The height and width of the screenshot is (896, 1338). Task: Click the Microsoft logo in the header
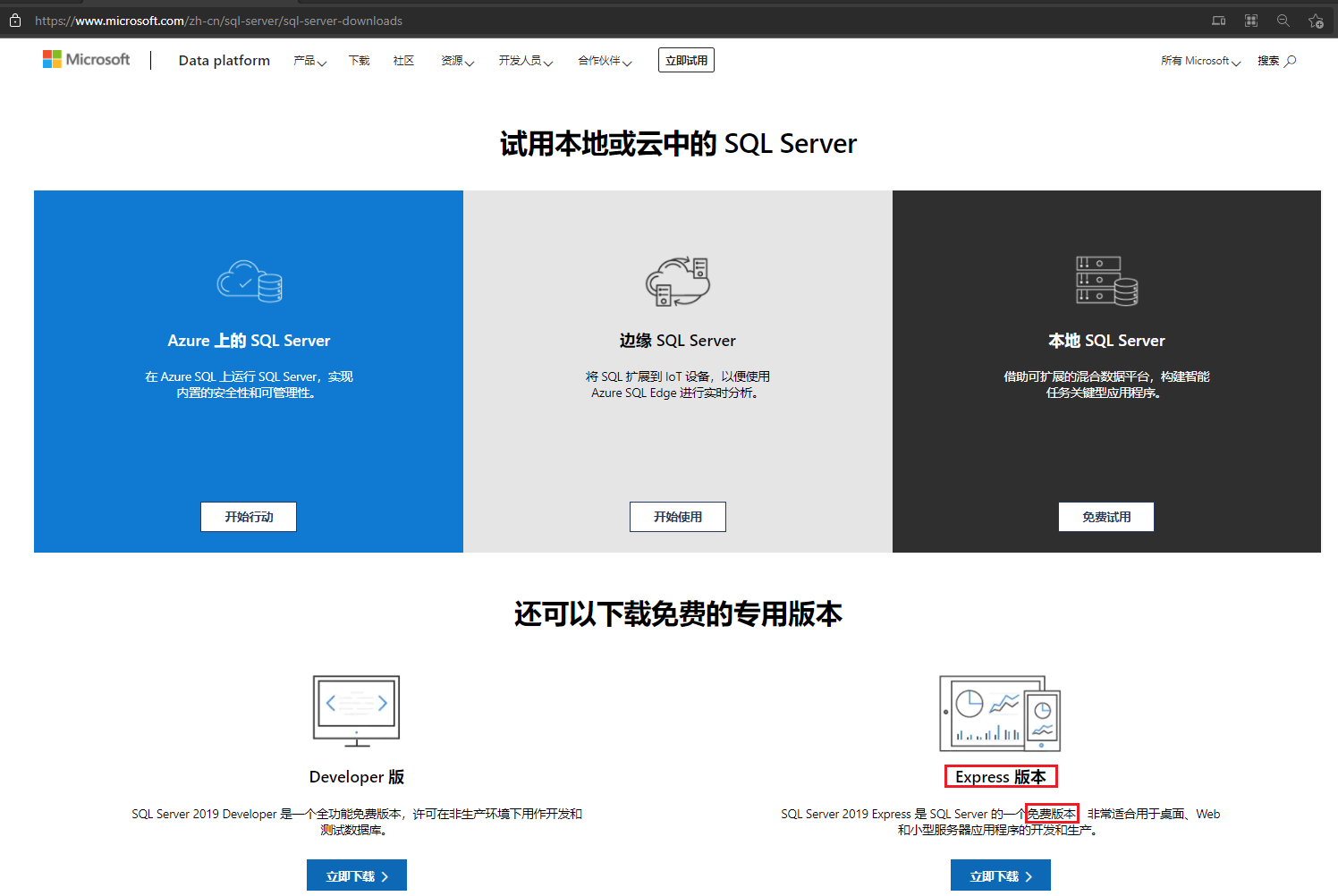[86, 60]
